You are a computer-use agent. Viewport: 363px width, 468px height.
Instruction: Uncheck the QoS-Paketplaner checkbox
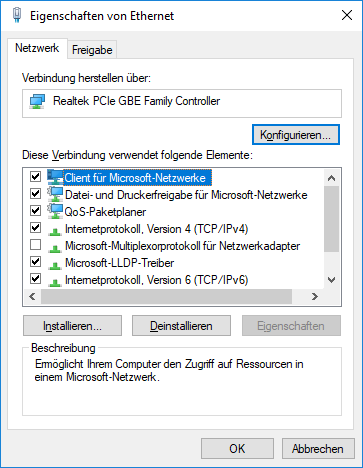point(35,211)
